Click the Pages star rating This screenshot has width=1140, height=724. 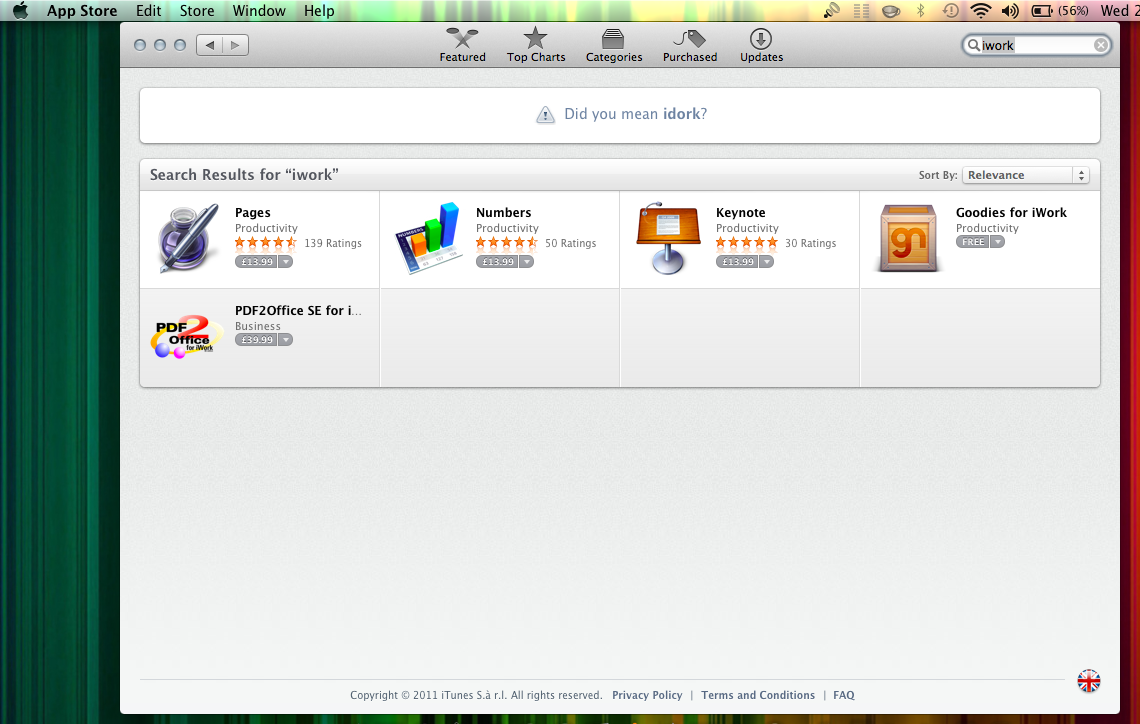pyautogui.click(x=265, y=243)
